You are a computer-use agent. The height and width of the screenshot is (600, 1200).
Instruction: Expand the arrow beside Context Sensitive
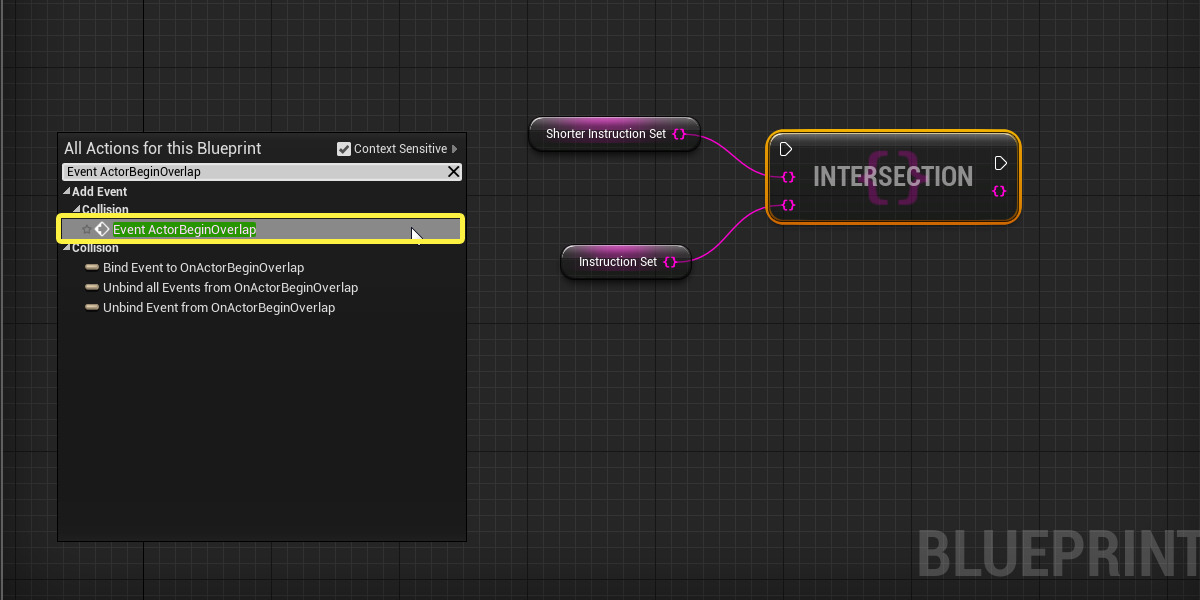tap(455, 149)
